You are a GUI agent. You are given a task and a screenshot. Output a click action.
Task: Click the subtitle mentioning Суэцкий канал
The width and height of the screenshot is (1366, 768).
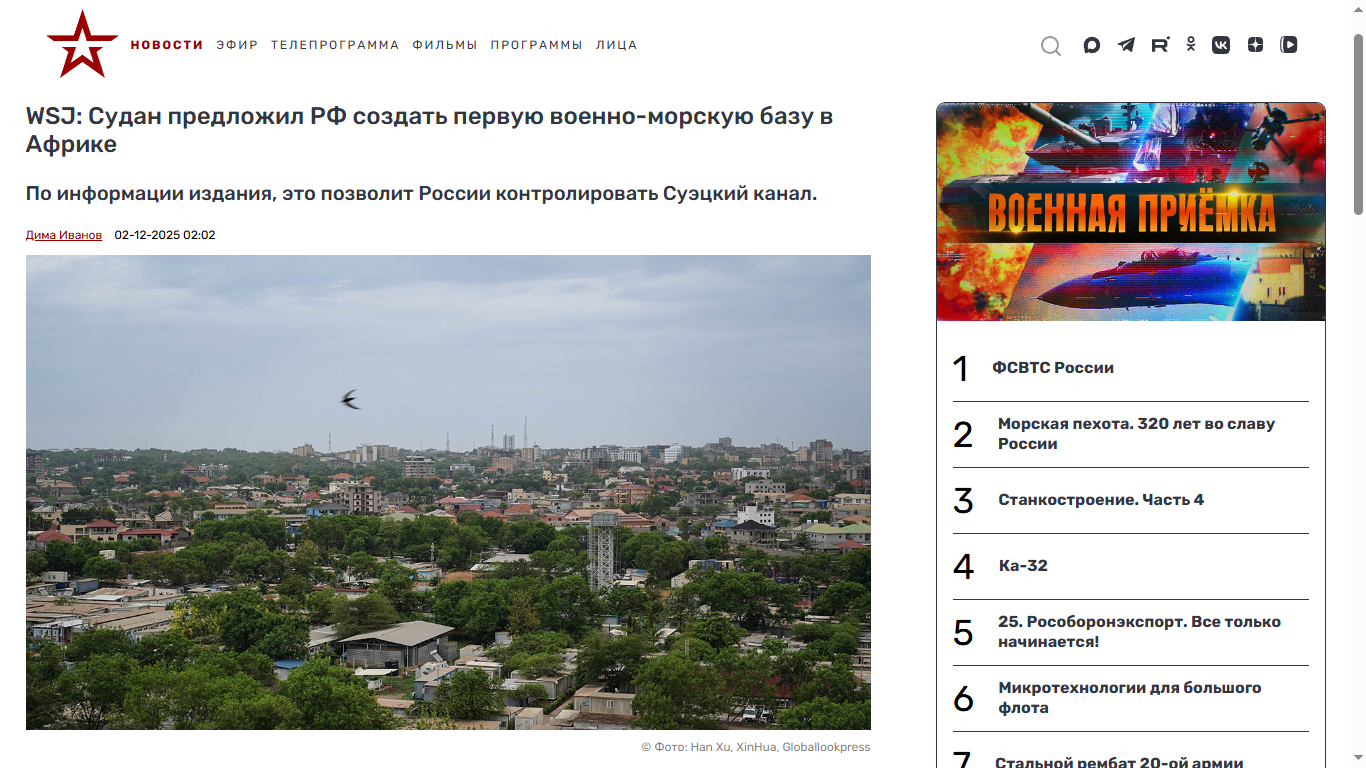(x=421, y=193)
